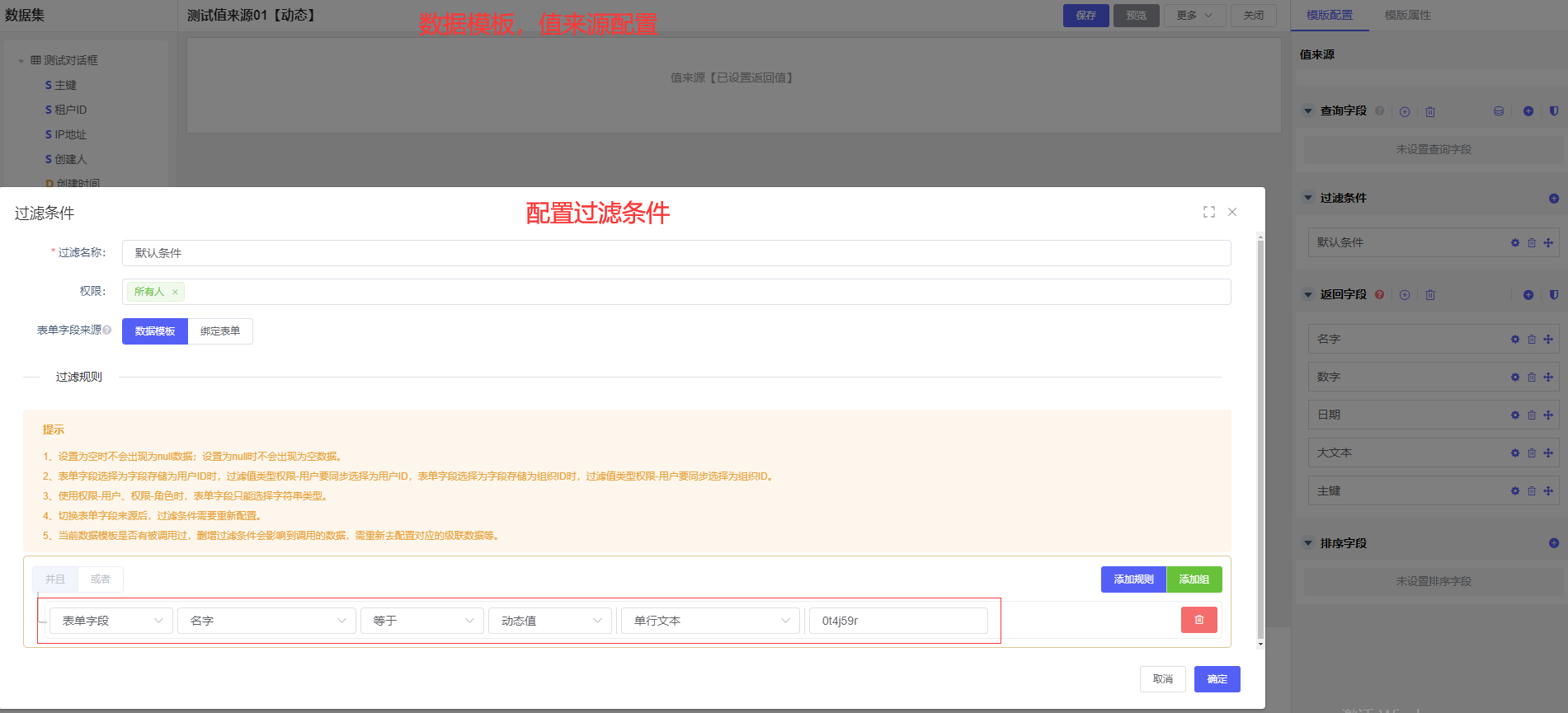Toggle rule logic to 或者
The height and width of the screenshot is (713, 1568).
(x=100, y=579)
